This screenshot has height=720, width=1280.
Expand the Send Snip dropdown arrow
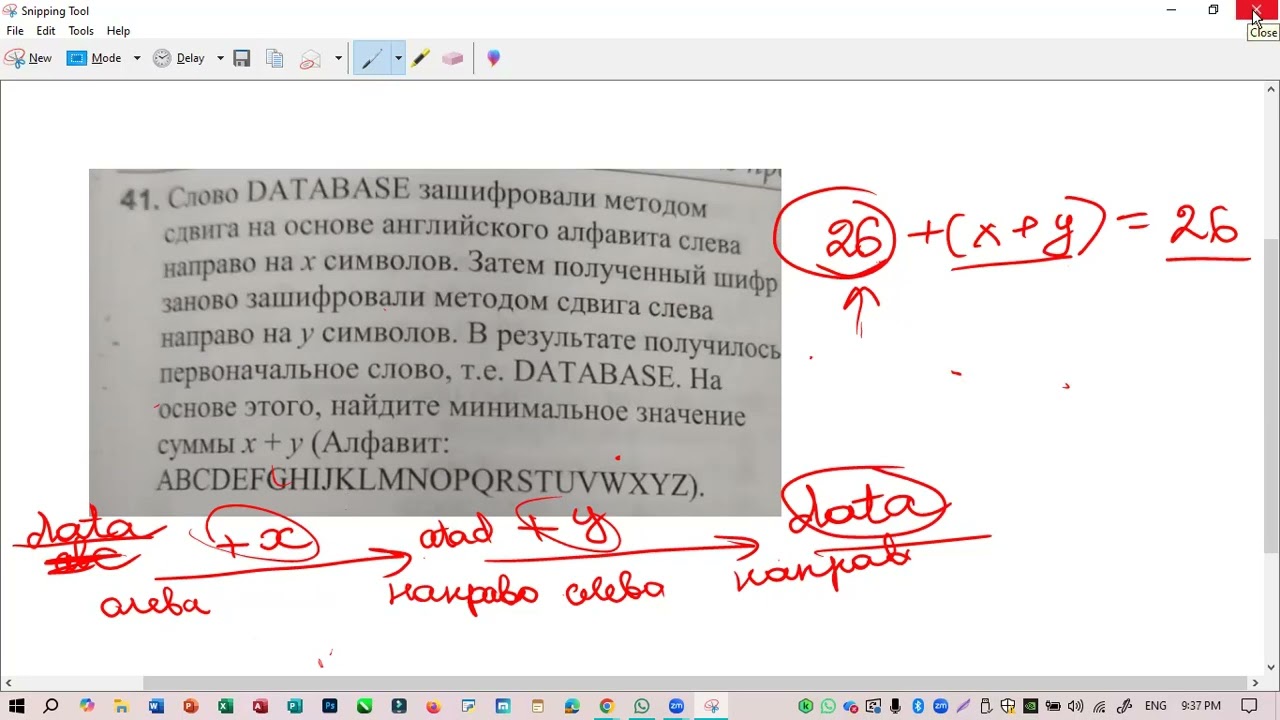click(x=338, y=58)
